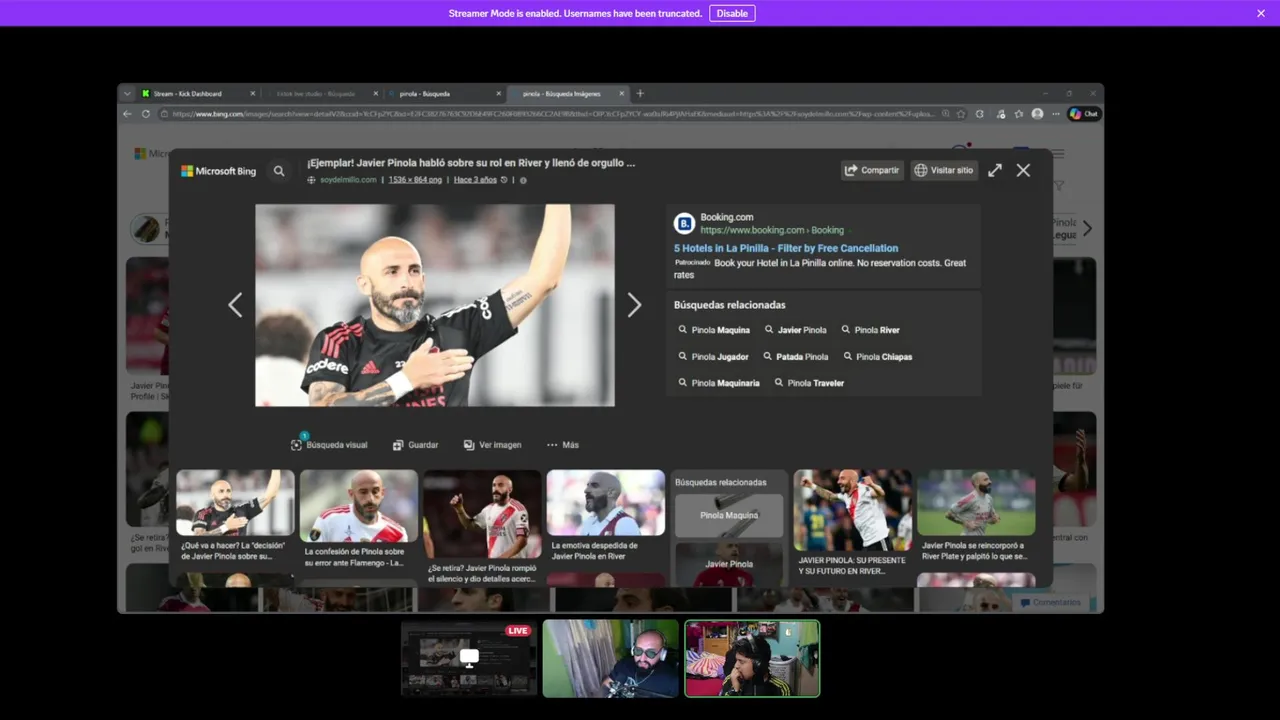Switch to the Búsqueda Imágenes browser tab

[x=567, y=94]
